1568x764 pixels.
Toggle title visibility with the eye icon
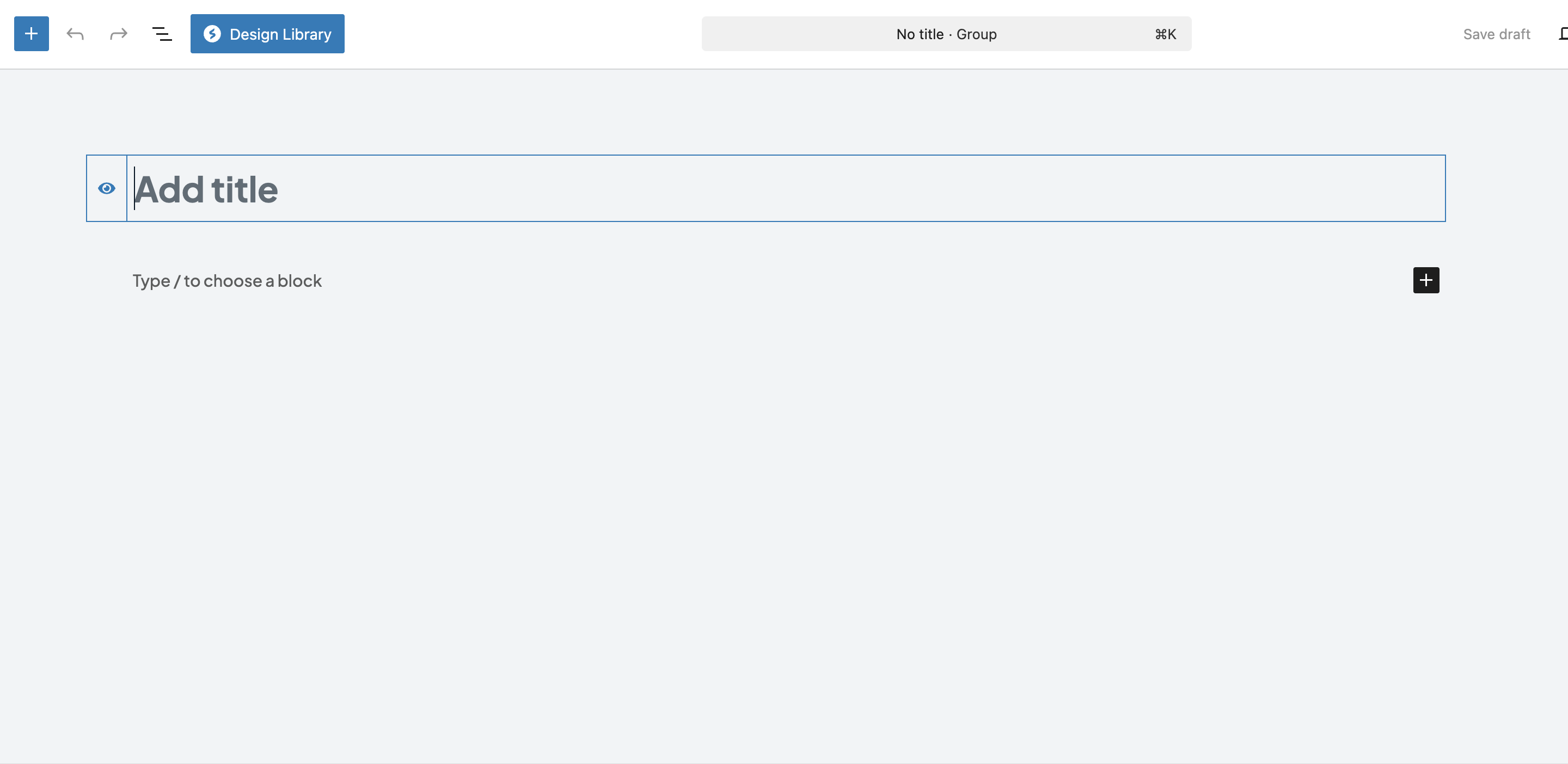(107, 188)
